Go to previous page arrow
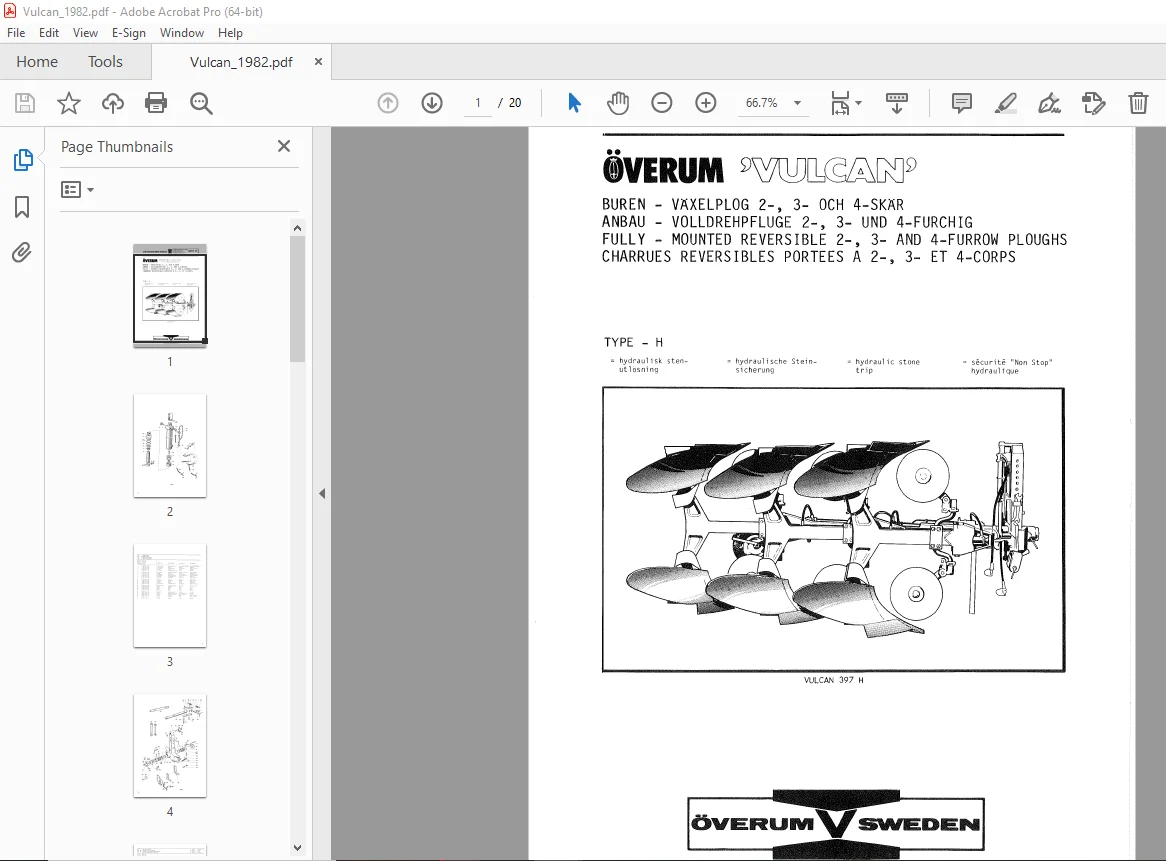 [x=387, y=103]
